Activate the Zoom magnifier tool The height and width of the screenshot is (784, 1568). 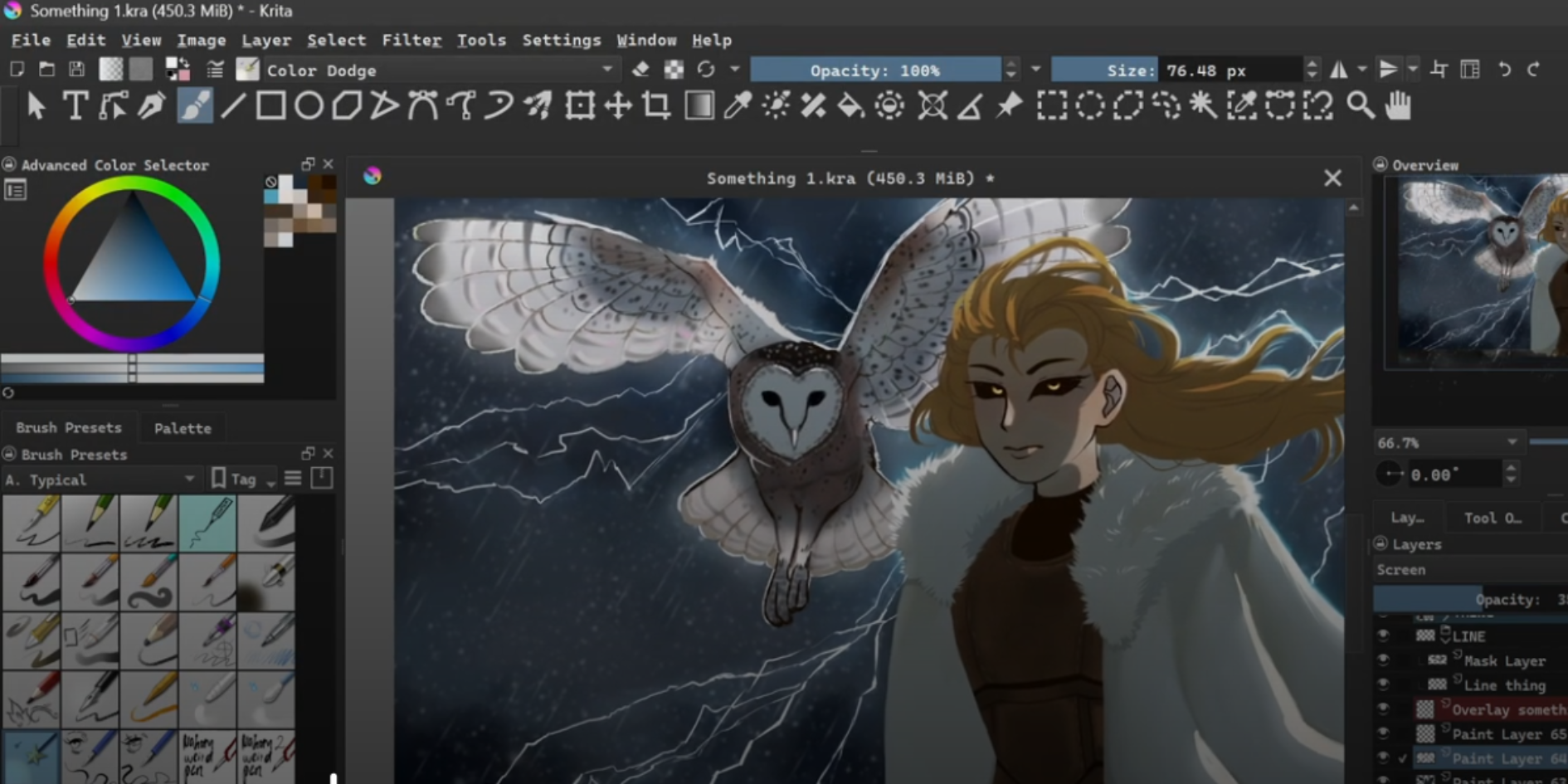1360,106
